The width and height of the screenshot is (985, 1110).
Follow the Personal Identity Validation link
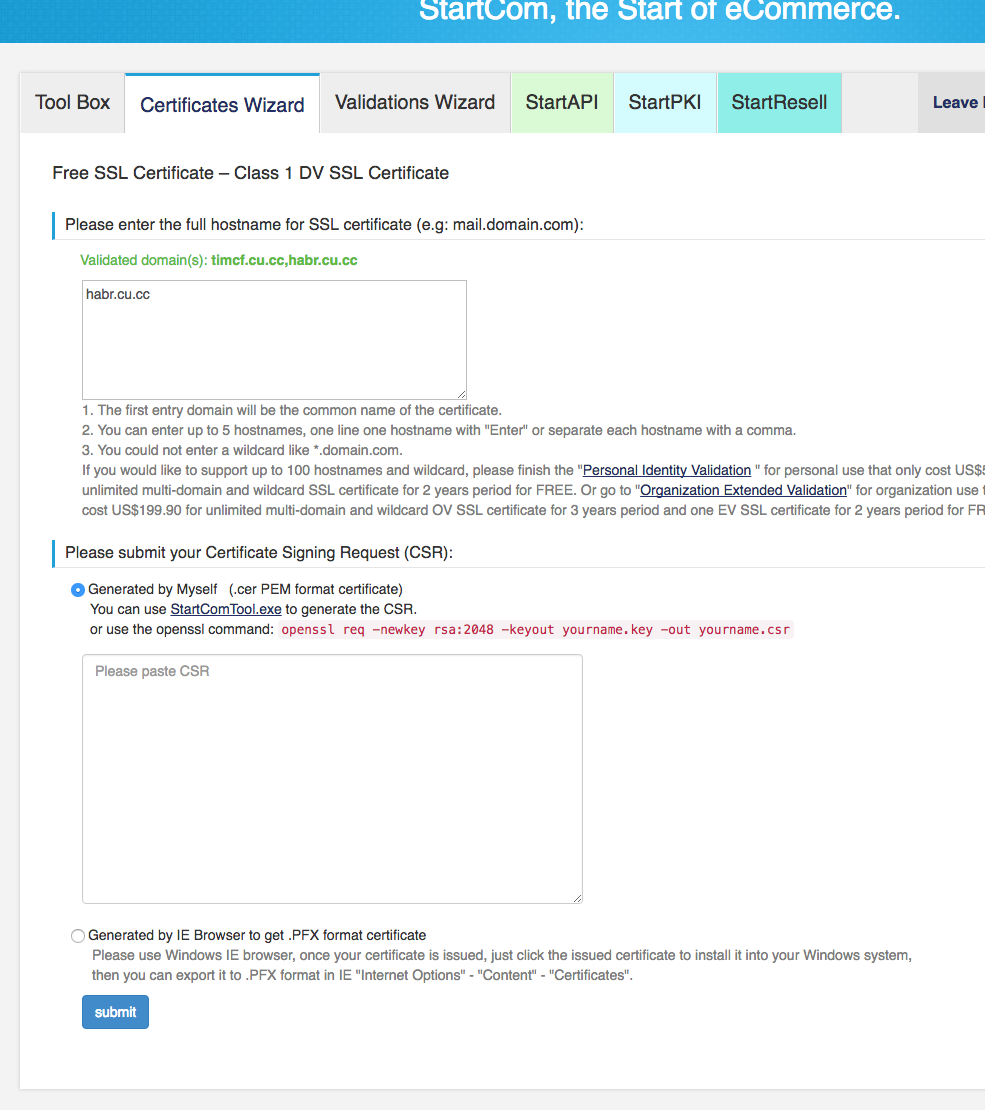click(x=667, y=470)
